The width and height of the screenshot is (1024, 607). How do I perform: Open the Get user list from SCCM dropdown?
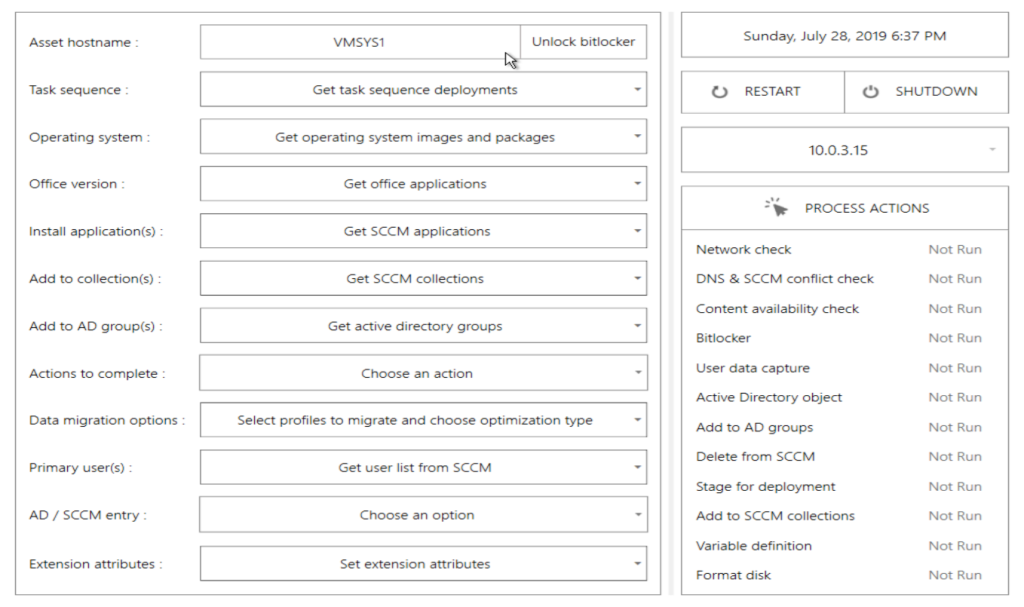(423, 468)
